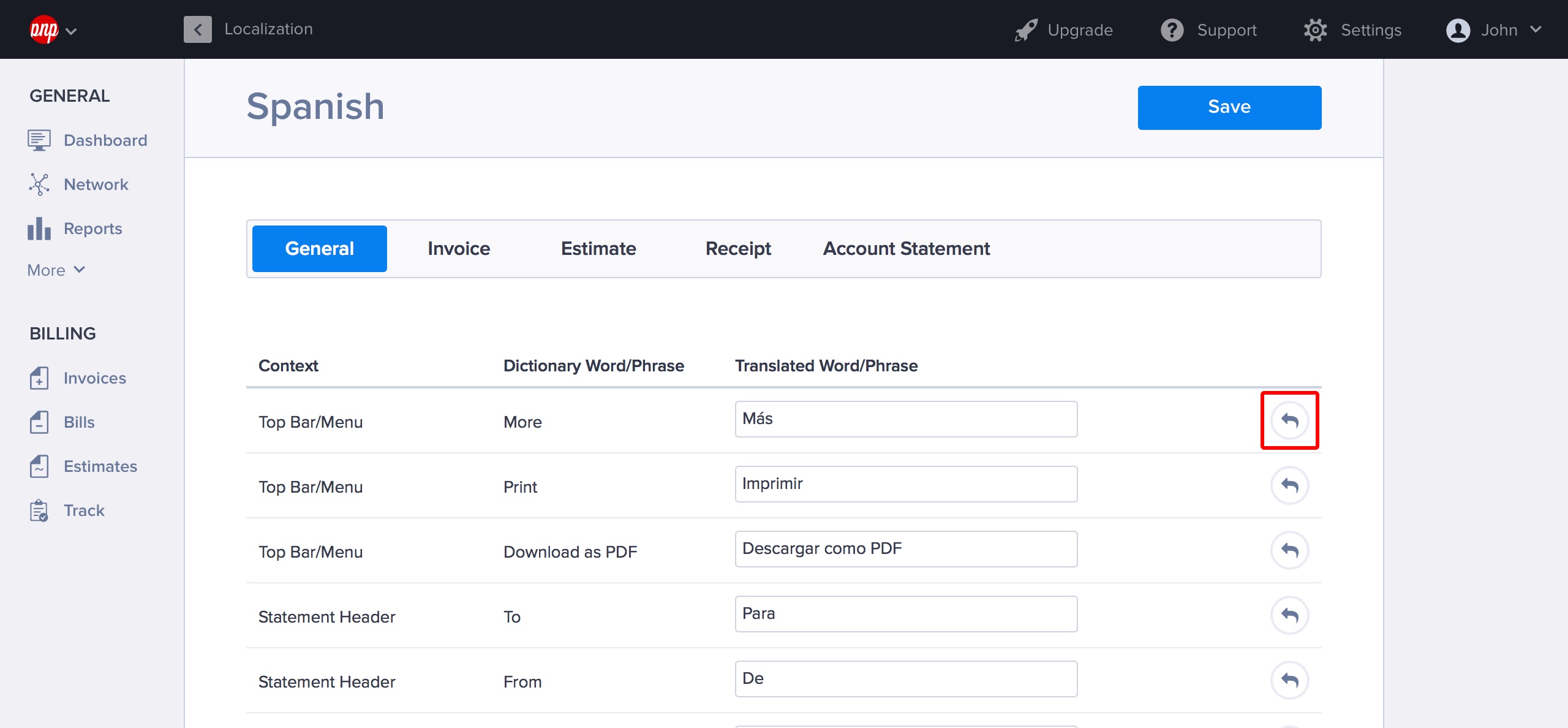Image resolution: width=1568 pixels, height=728 pixels.
Task: Revert the Descargar como PDF translation
Action: (1289, 550)
